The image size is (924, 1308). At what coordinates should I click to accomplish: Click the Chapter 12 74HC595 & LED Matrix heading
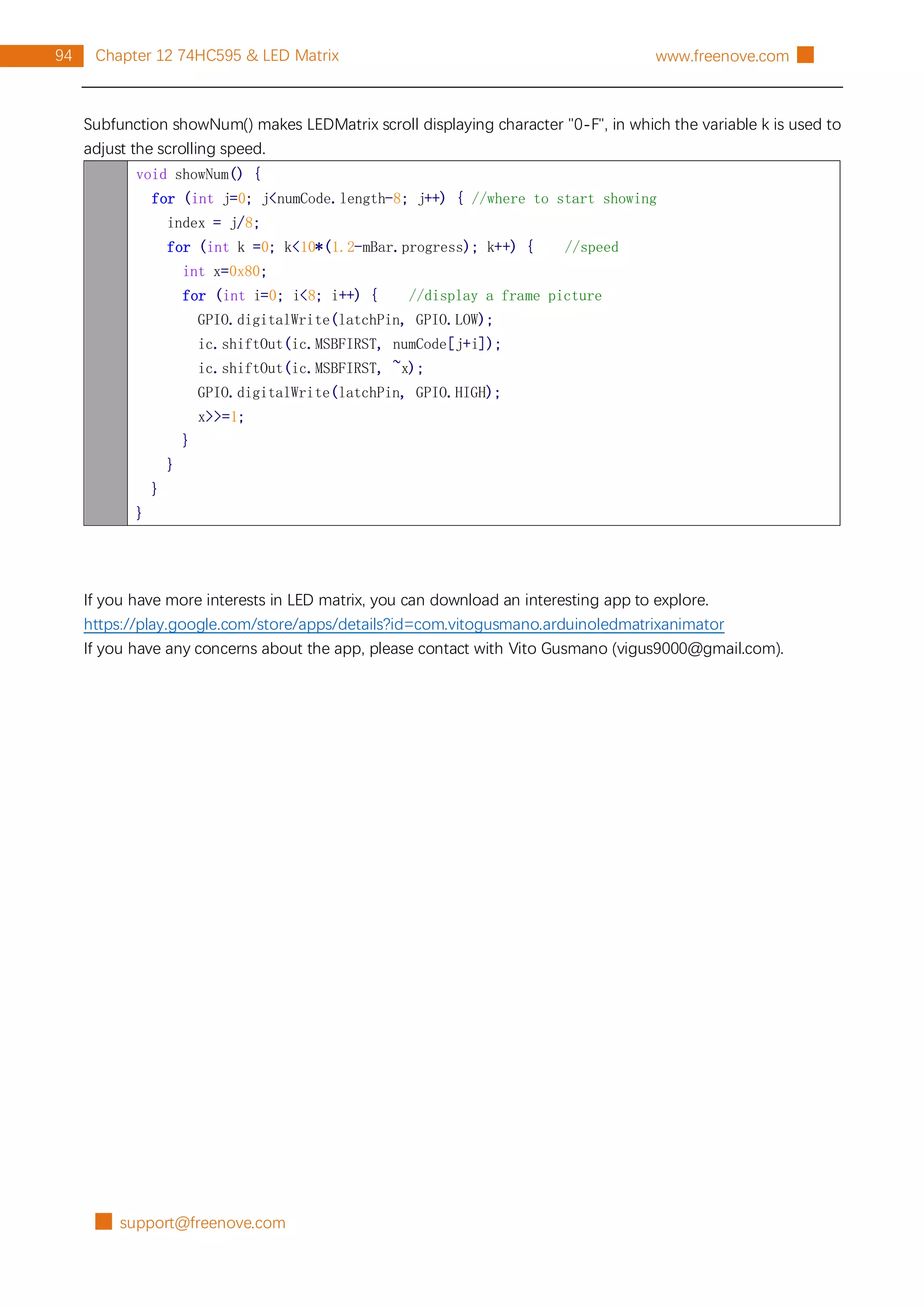(217, 55)
